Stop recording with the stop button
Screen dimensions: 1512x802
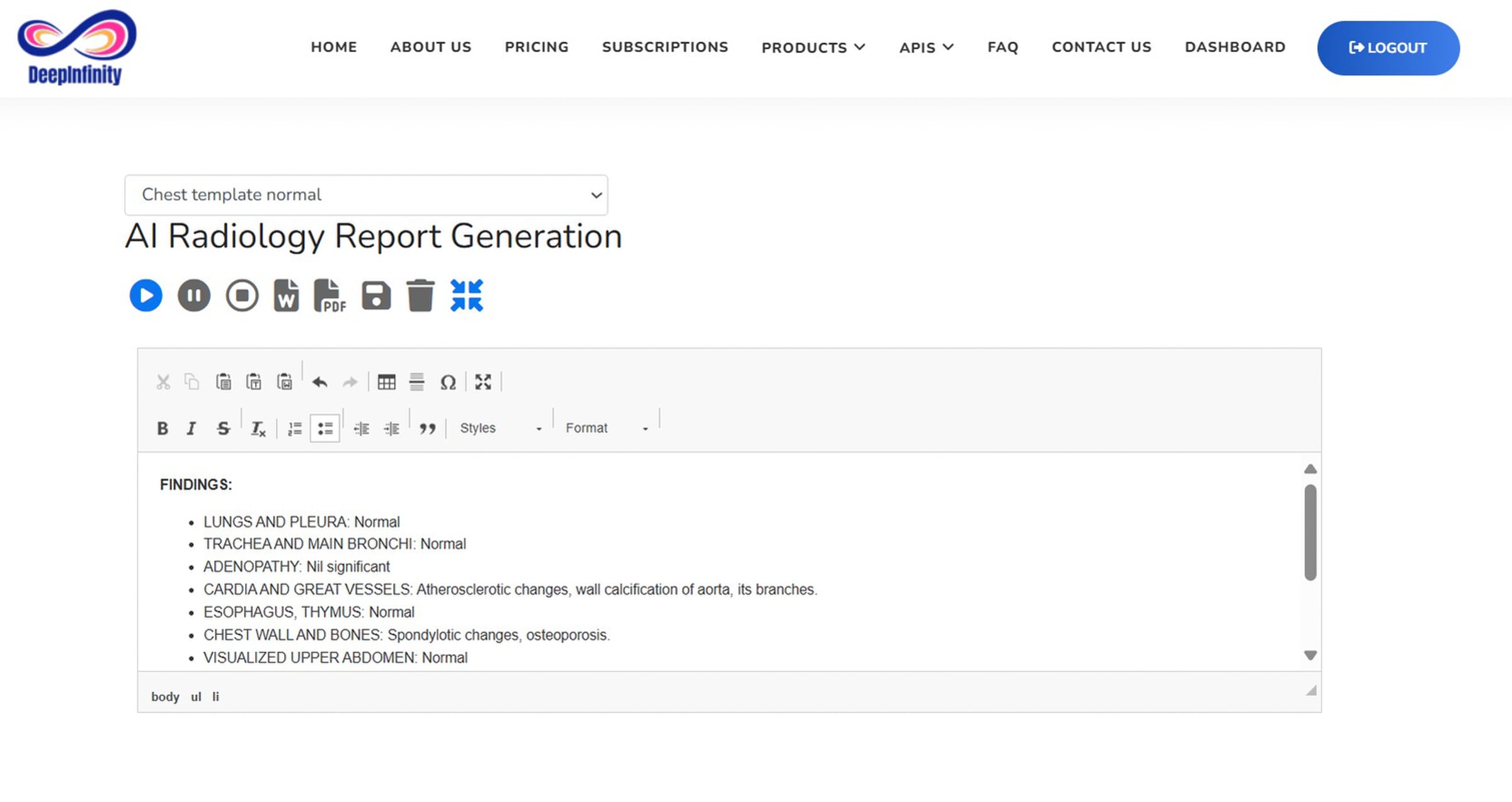(x=242, y=295)
